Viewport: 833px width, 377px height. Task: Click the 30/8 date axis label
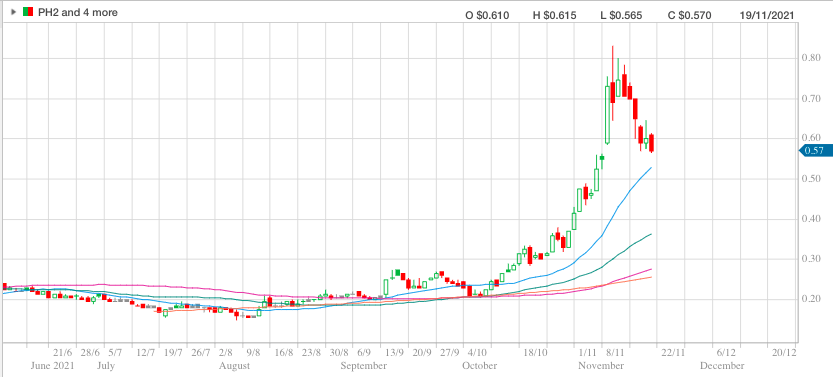pos(339,353)
